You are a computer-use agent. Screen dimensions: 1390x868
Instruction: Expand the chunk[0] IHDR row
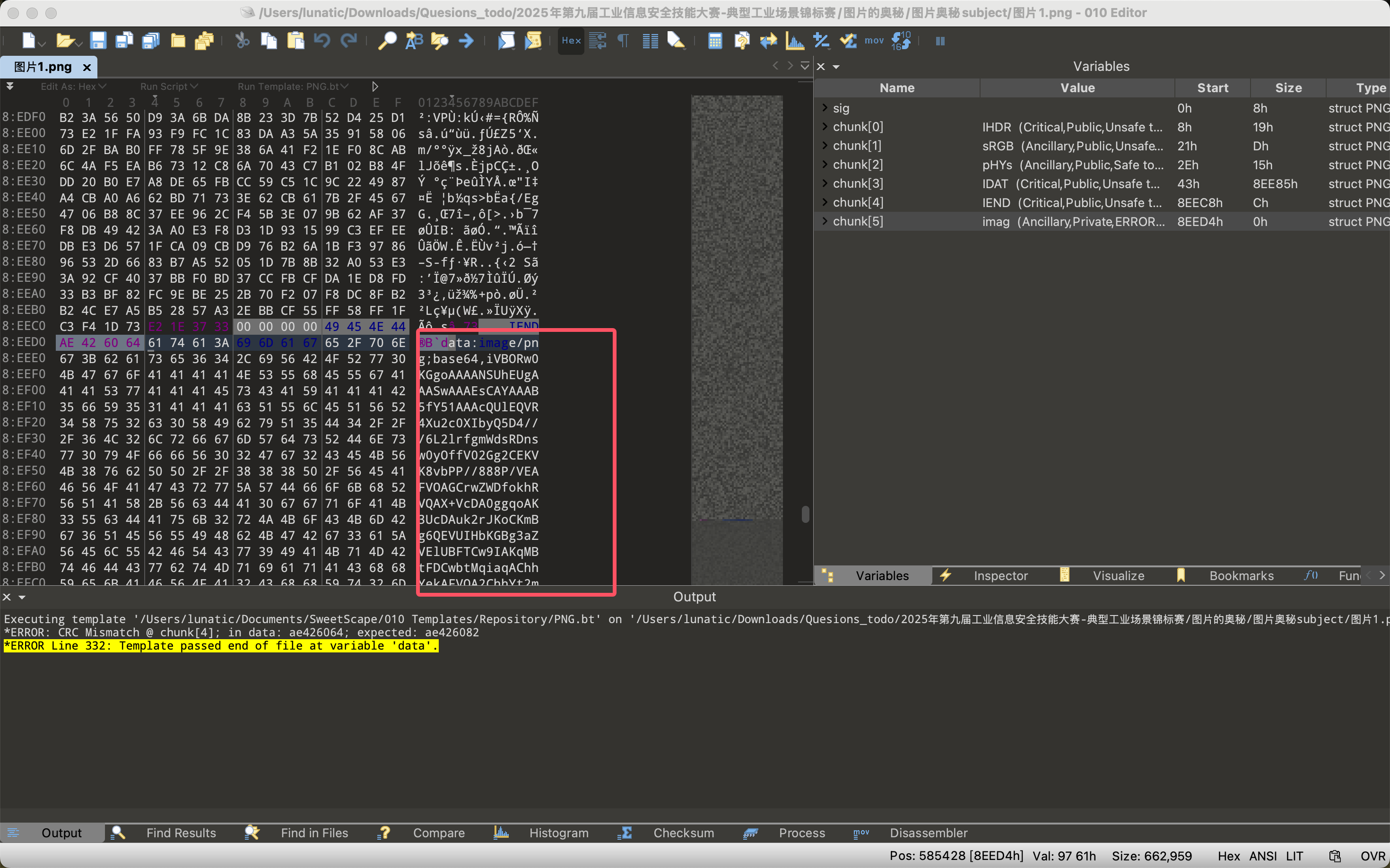tap(825, 126)
